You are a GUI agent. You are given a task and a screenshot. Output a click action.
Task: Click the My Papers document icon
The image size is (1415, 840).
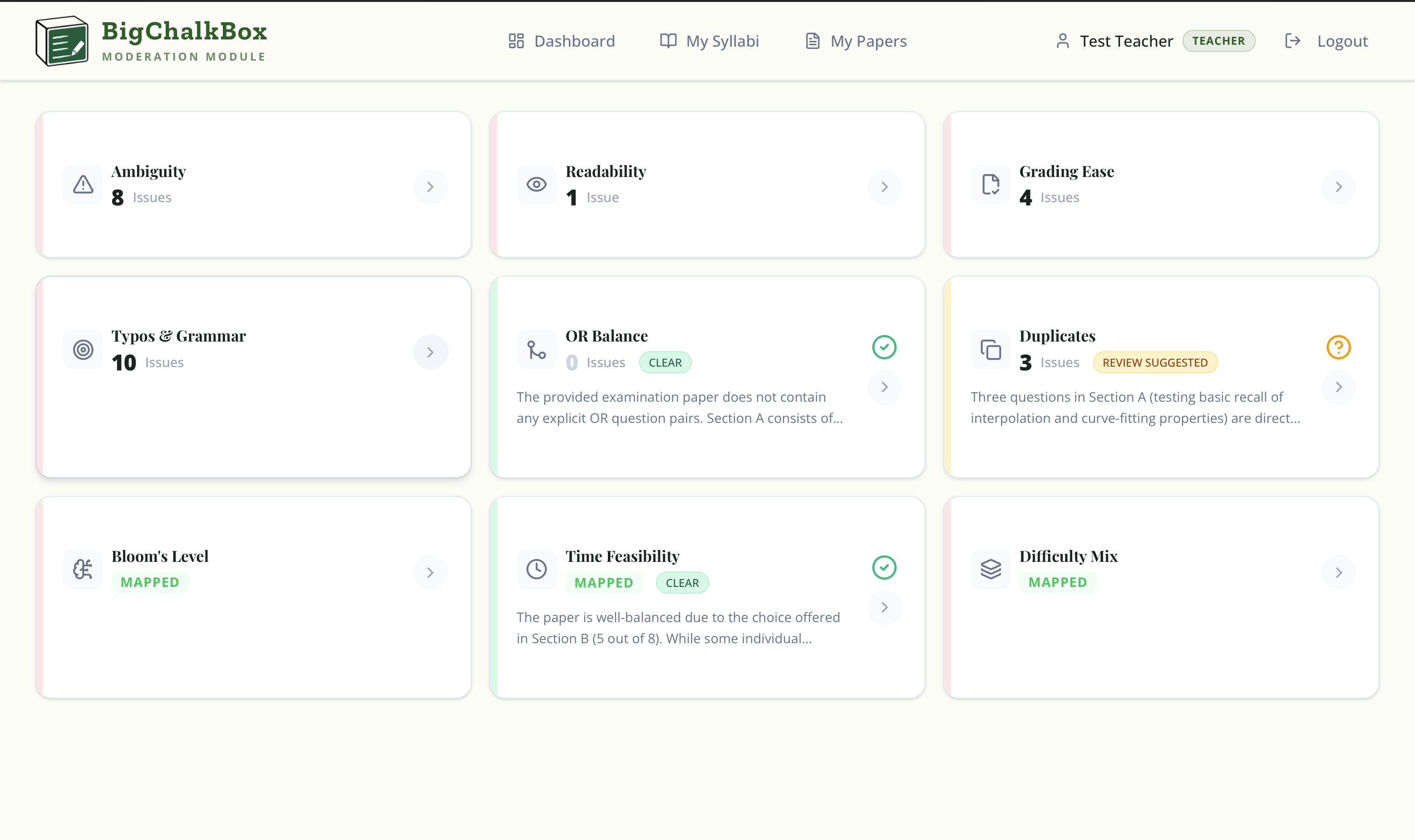click(x=812, y=41)
